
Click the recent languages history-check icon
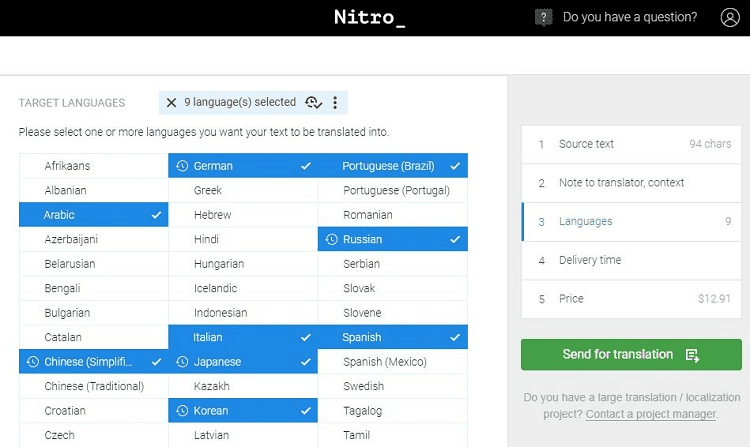pos(314,102)
